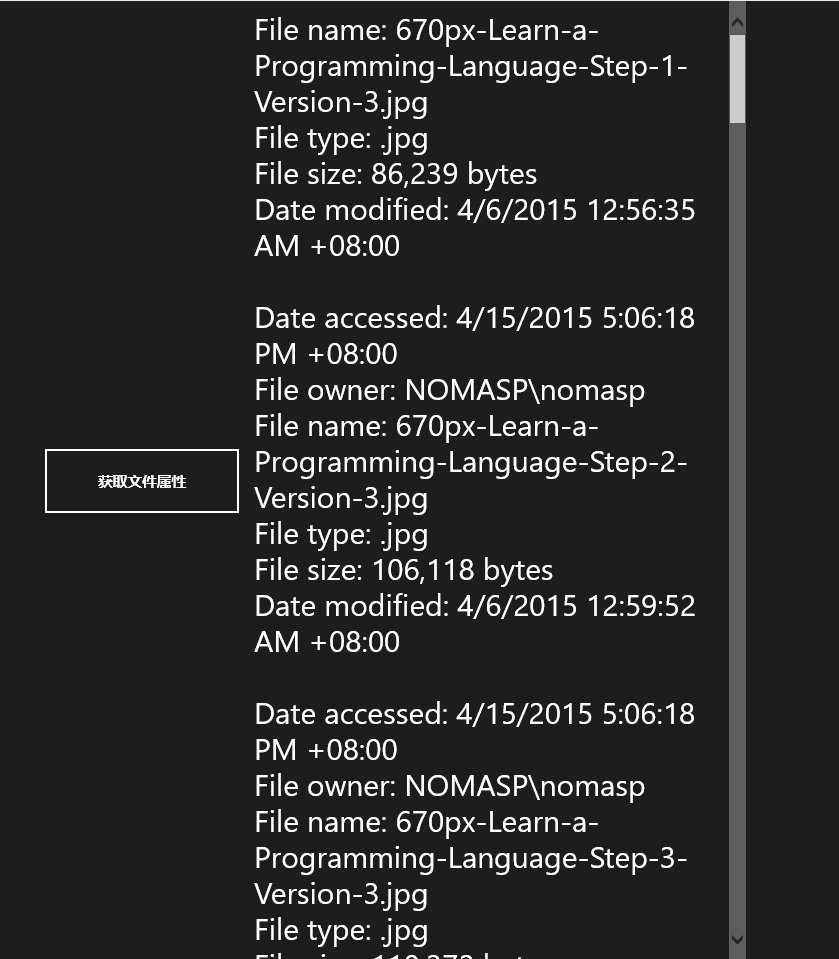This screenshot has width=839, height=959.
Task: Click the text line "Programming-Language-Step-1-"
Action: (x=470, y=66)
